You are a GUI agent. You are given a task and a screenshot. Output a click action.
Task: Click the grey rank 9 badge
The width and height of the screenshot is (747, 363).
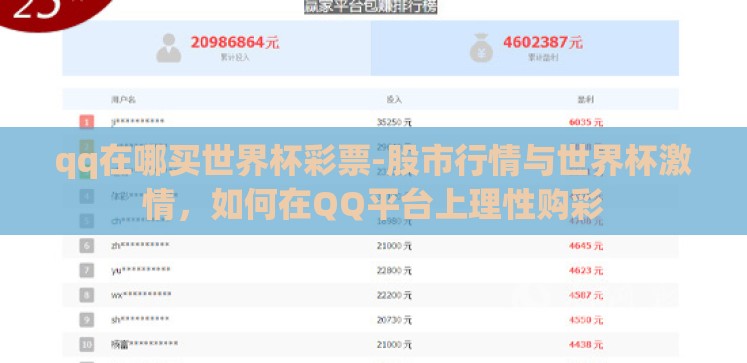click(x=87, y=320)
